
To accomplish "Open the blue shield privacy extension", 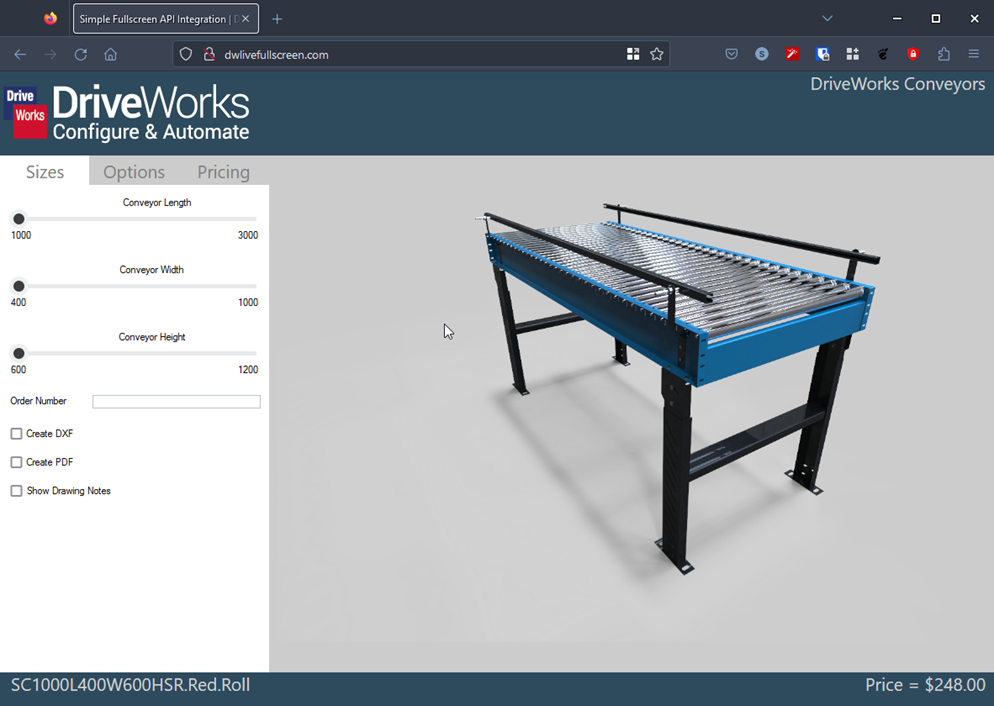I will [x=822, y=54].
